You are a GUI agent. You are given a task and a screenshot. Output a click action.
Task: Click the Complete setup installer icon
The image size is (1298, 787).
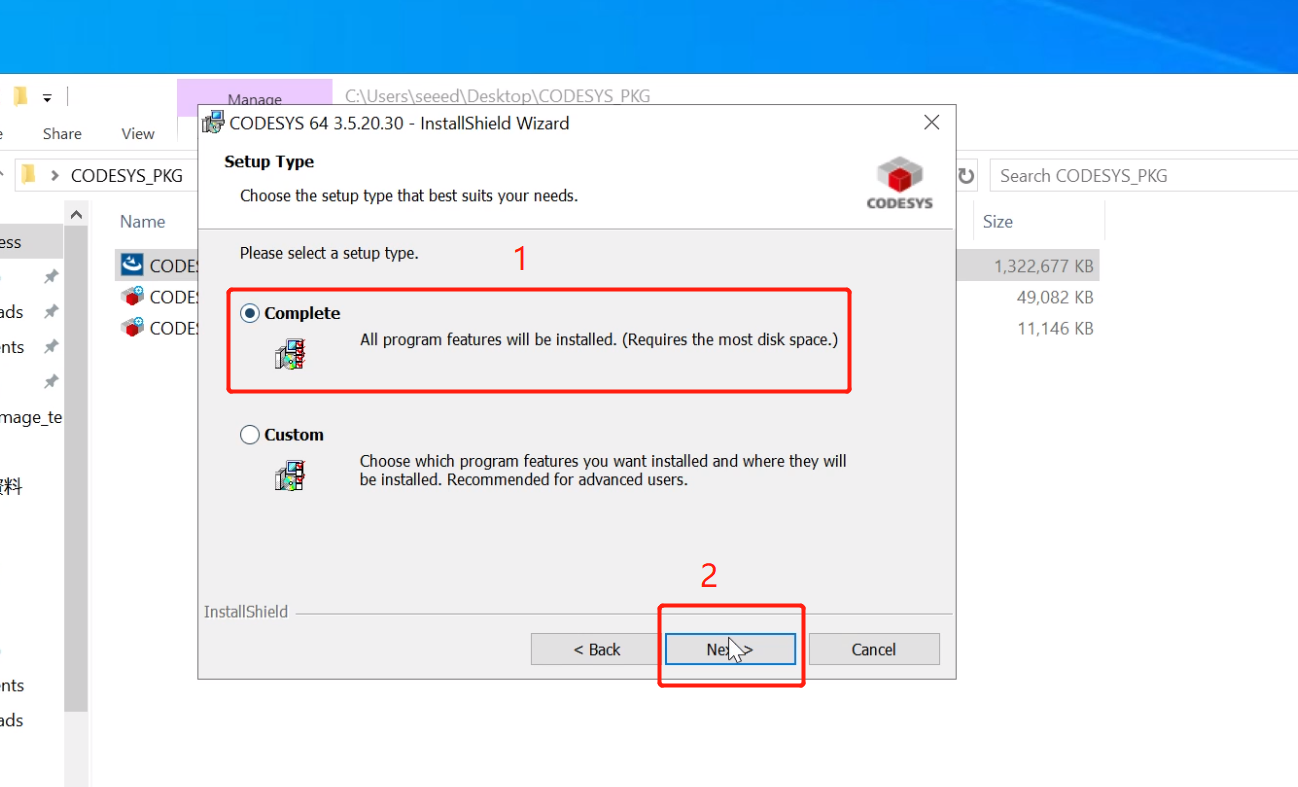[x=290, y=354]
